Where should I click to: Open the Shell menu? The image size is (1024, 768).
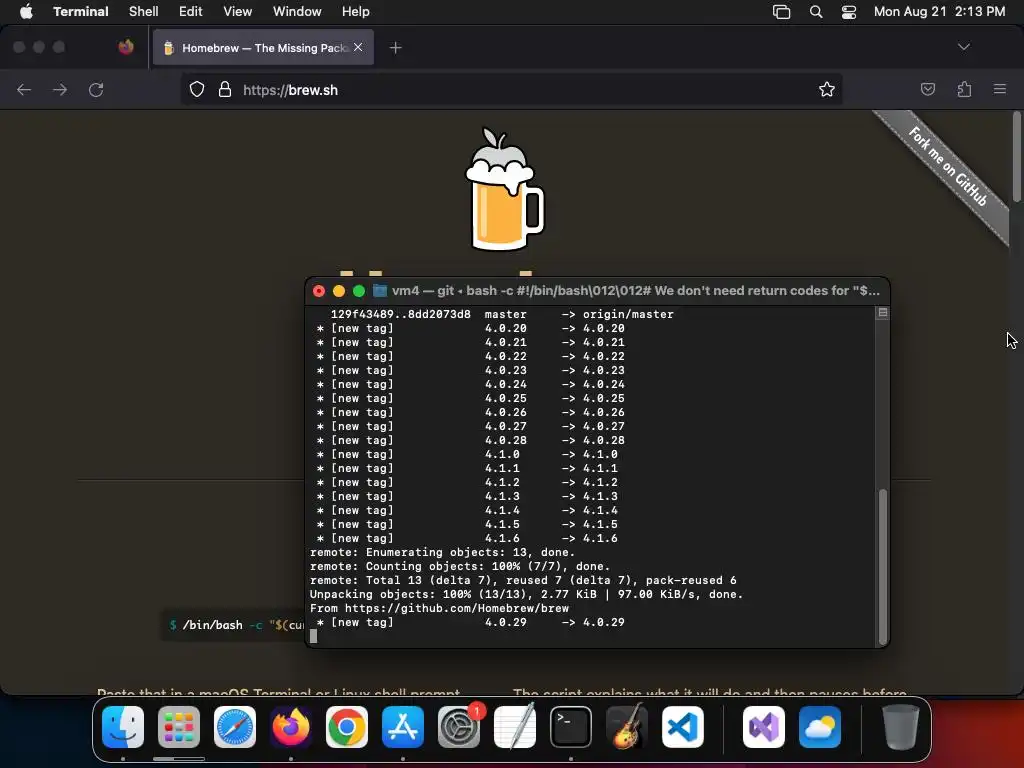click(143, 11)
